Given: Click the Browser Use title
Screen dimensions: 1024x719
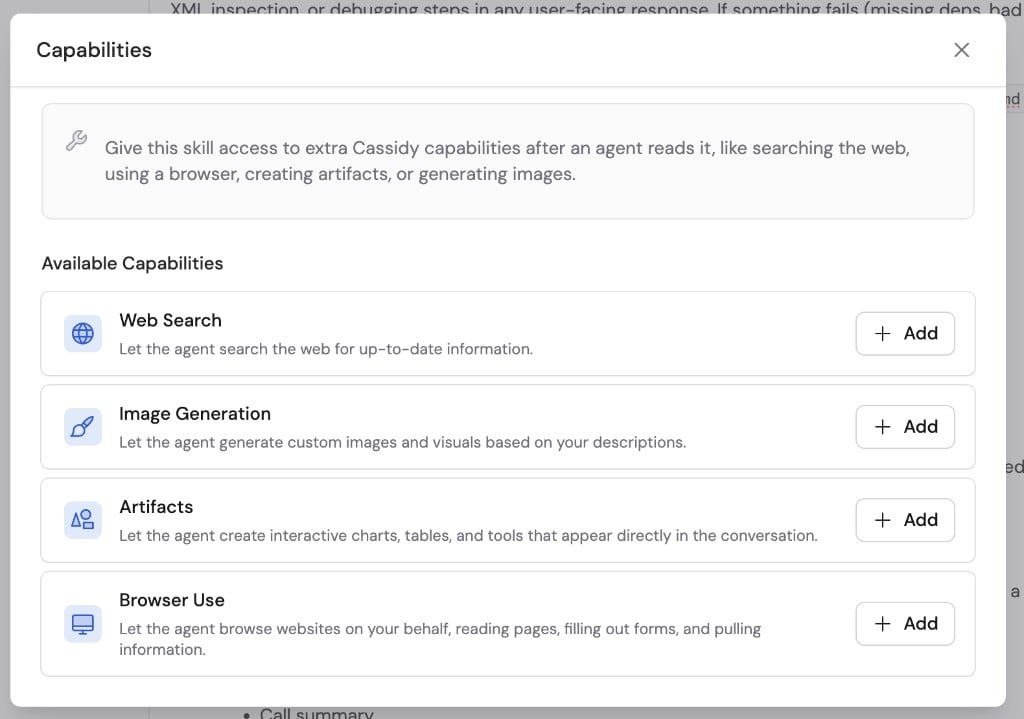Looking at the screenshot, I should pyautogui.click(x=172, y=600).
